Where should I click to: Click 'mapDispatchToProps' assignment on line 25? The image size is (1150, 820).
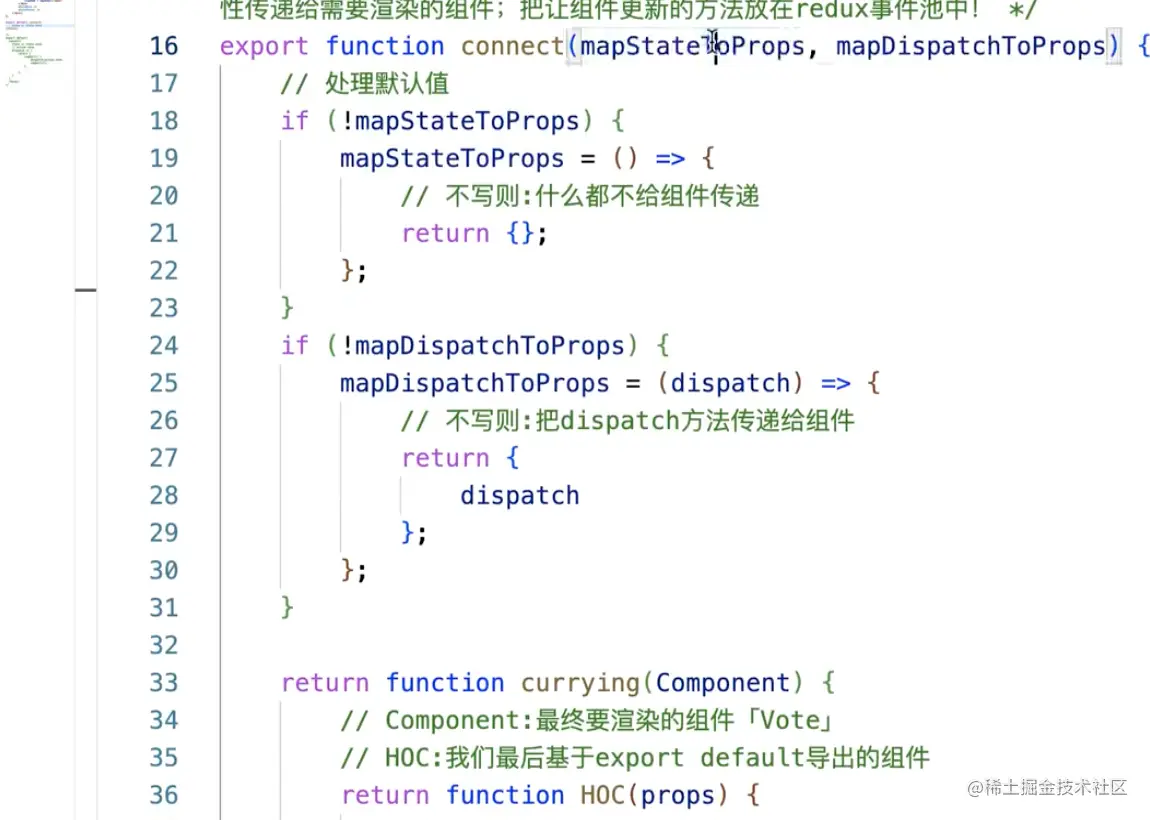(x=475, y=384)
